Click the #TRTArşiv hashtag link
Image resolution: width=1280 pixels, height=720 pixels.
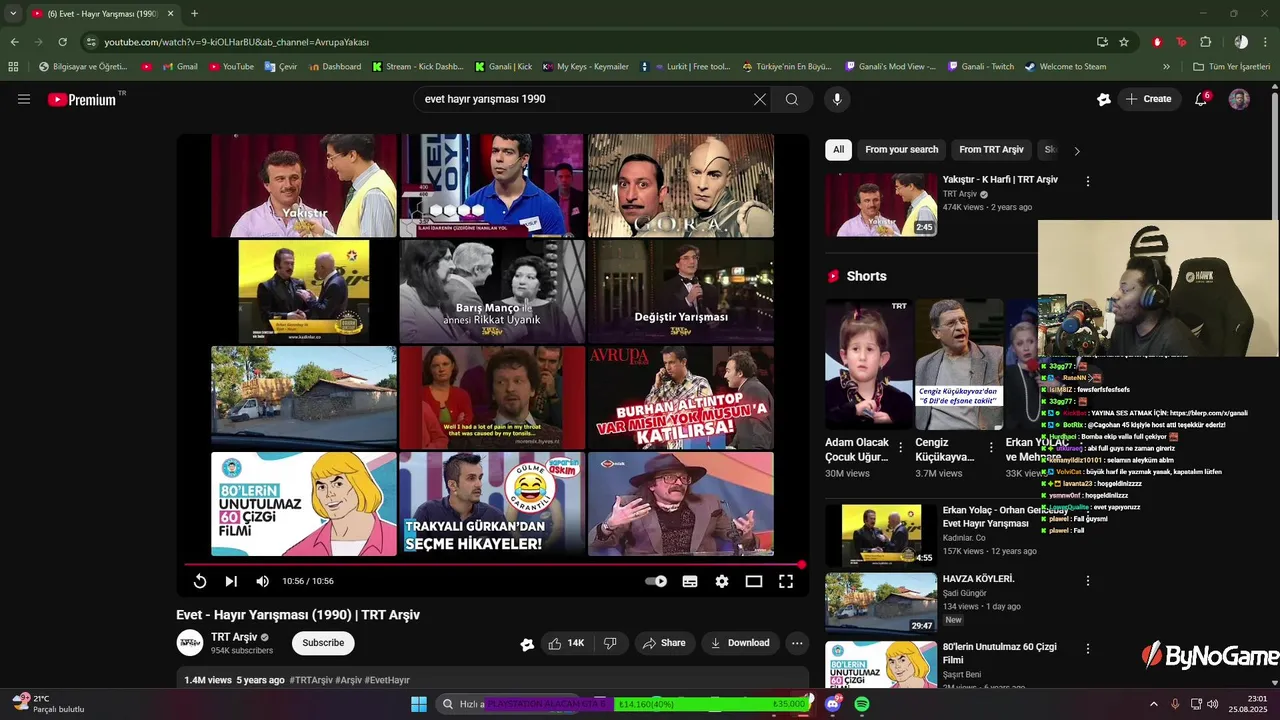click(x=311, y=680)
